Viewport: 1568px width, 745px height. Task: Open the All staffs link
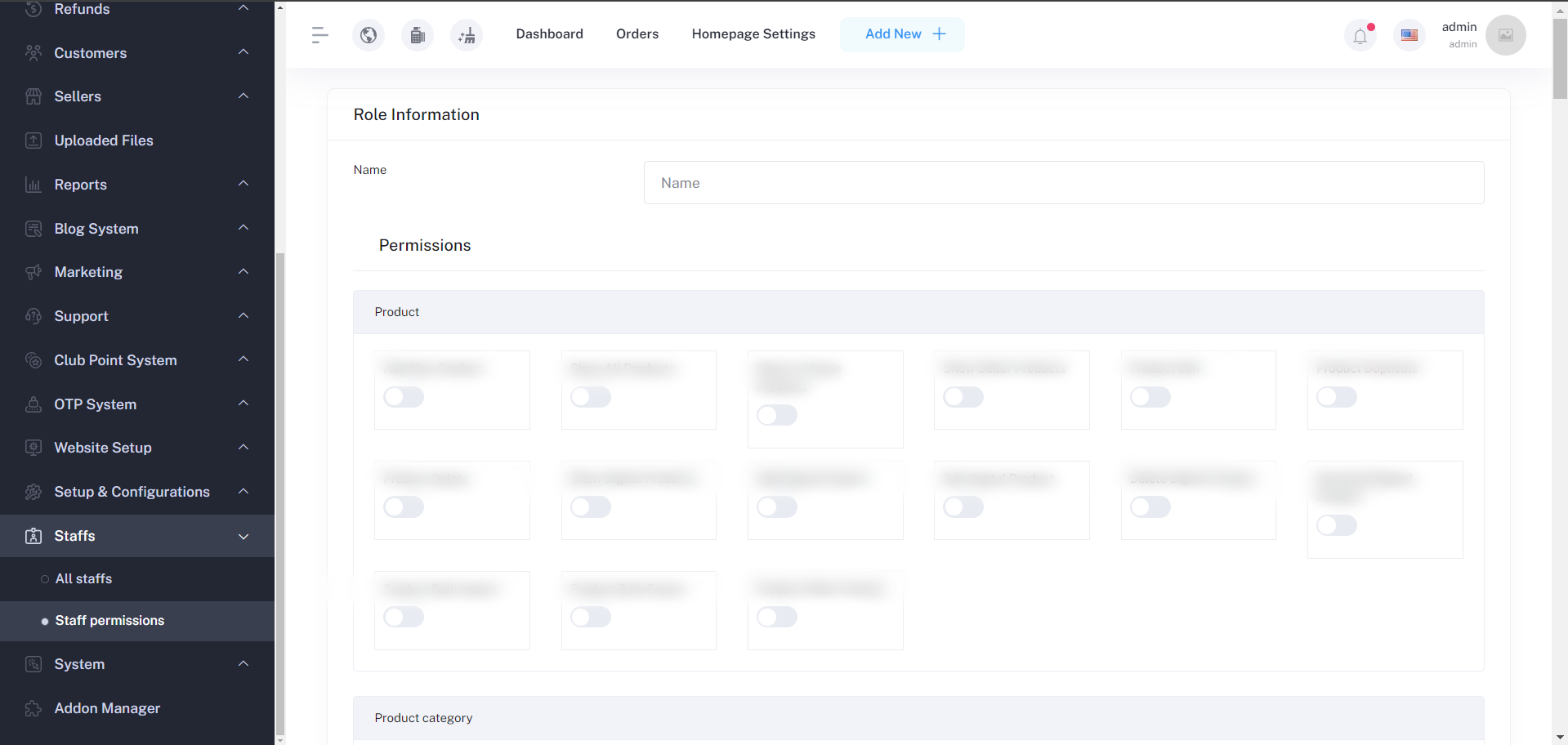(x=83, y=578)
